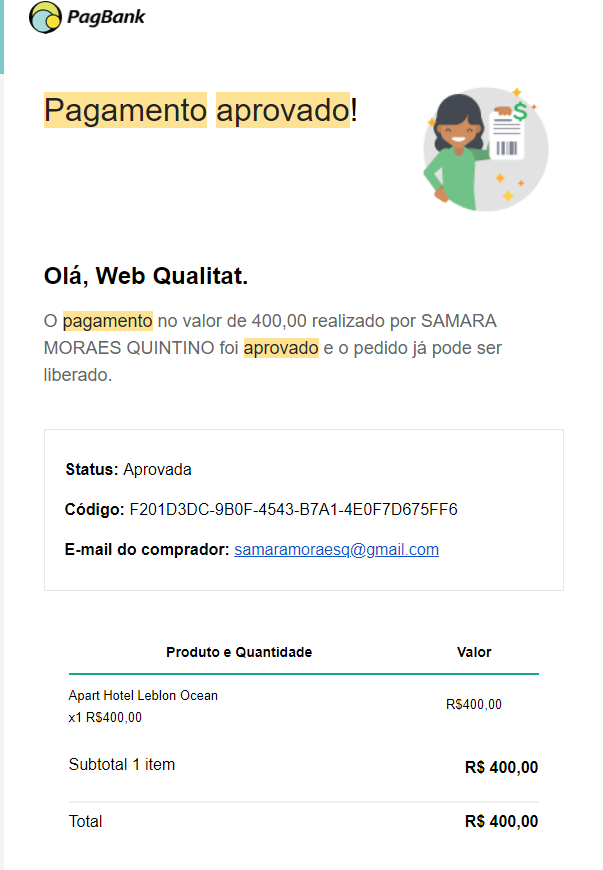Click the 'Apart Hotel Leblon Ocean' product name
Viewport: 603px width, 870px height.
(x=143, y=696)
